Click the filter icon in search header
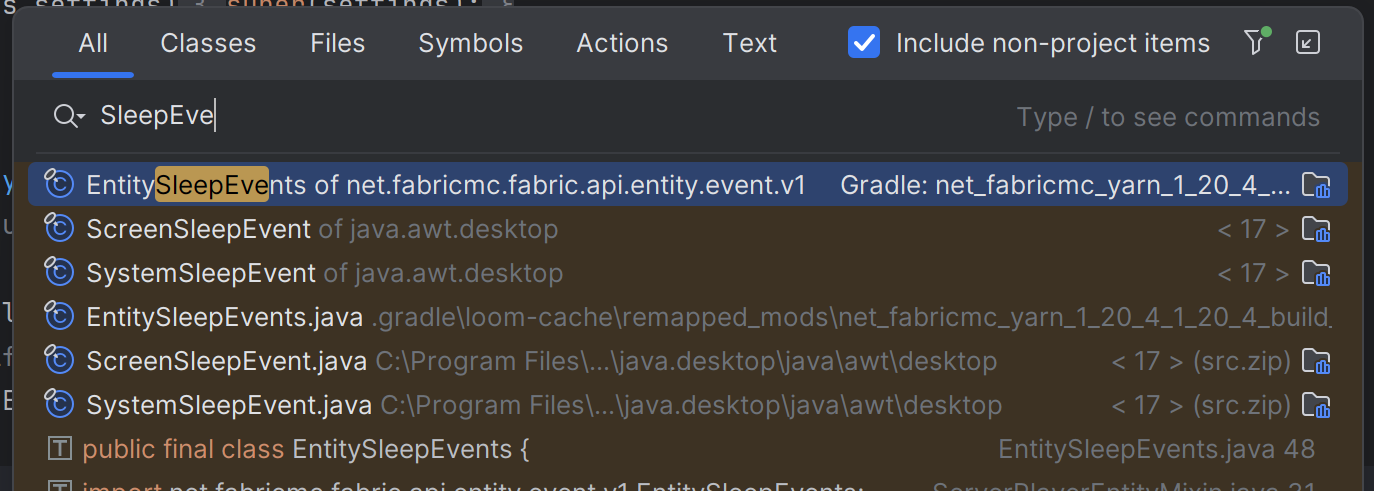The height and width of the screenshot is (491, 1374). (x=1254, y=43)
